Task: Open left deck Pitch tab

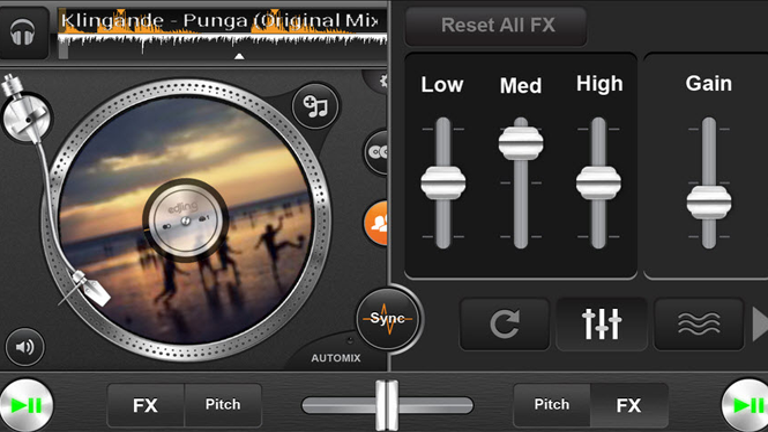Action: click(x=223, y=405)
